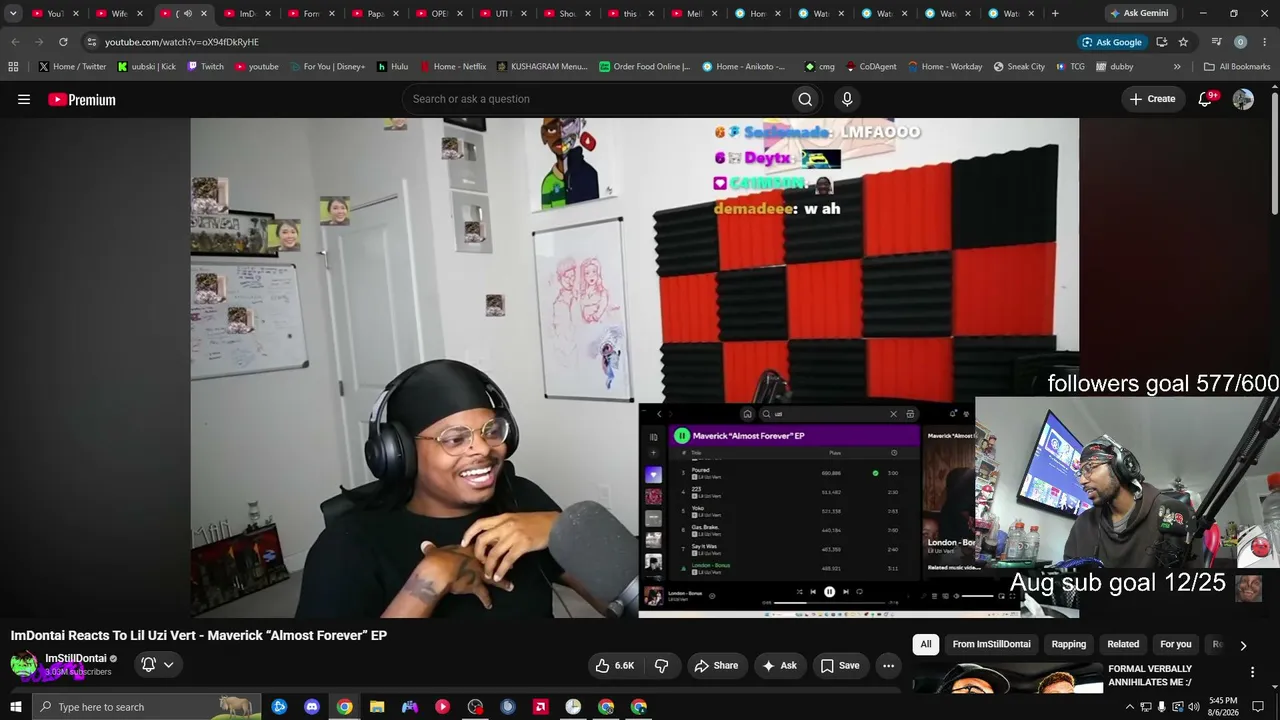Screen dimensions: 1280x720
Task: Open File Explorer from the taskbar
Action: pyautogui.click(x=377, y=707)
